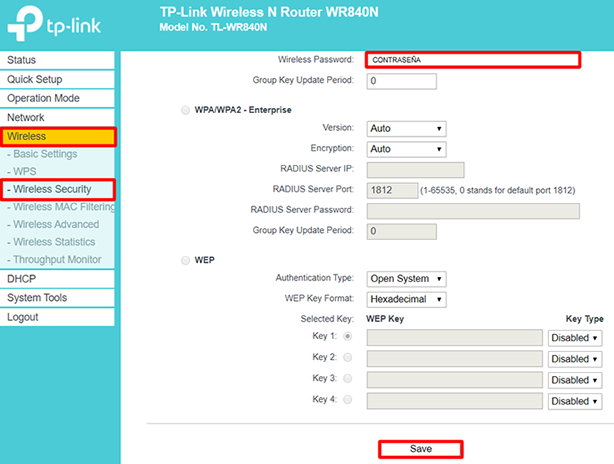This screenshot has width=614, height=464.
Task: Click the RADIUS Server Password field
Action: 473,211
